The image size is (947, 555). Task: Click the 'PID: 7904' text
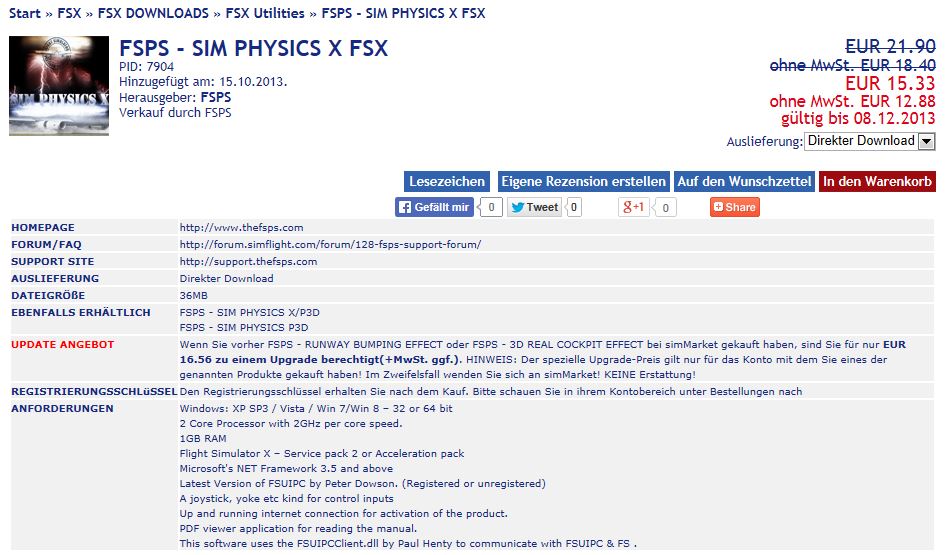tap(147, 66)
